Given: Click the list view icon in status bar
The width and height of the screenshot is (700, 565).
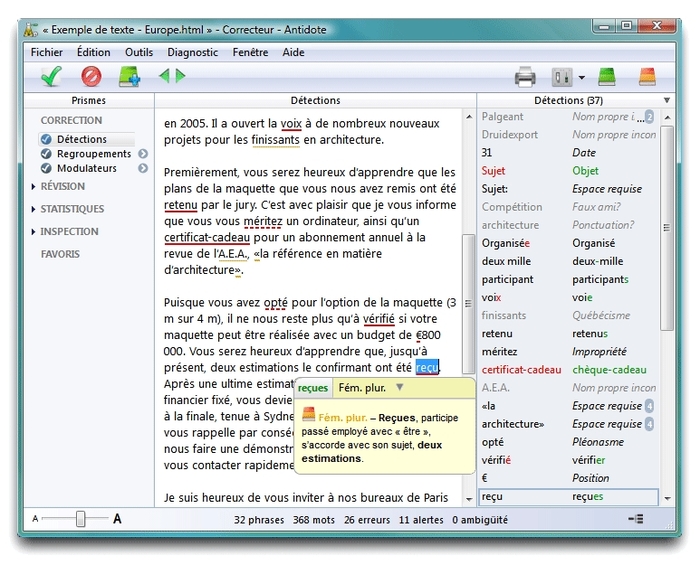Looking at the screenshot, I should (636, 519).
